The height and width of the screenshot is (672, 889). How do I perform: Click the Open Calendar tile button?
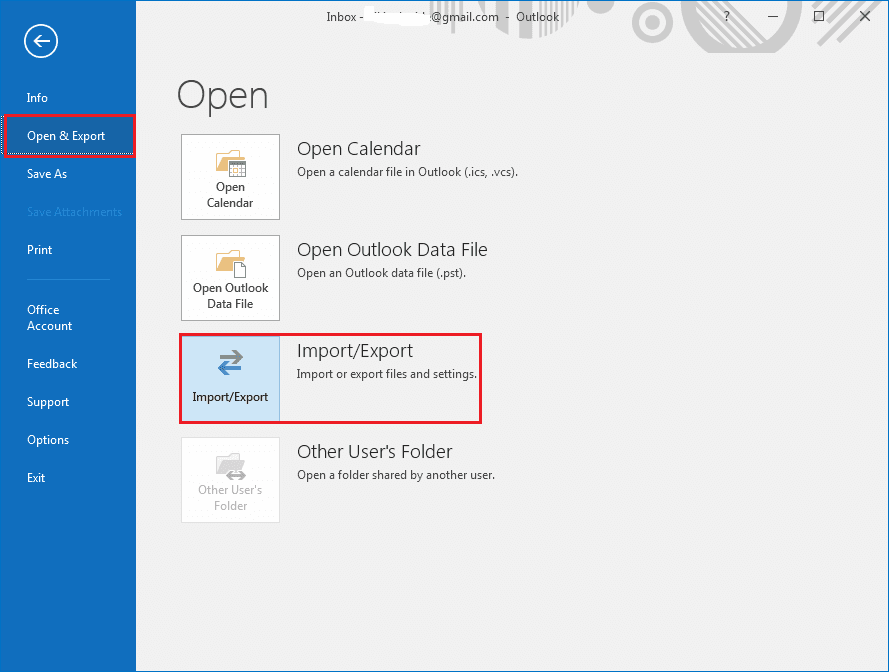(x=230, y=177)
